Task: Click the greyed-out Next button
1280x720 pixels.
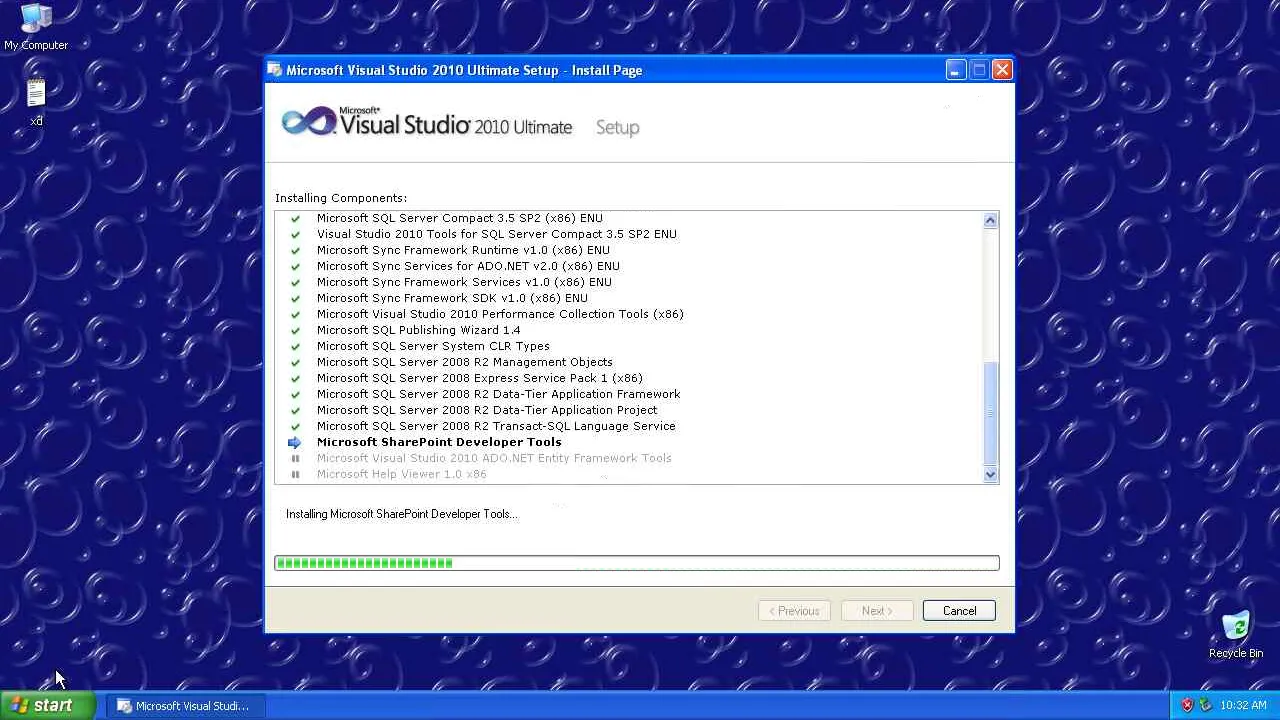Action: 877,611
